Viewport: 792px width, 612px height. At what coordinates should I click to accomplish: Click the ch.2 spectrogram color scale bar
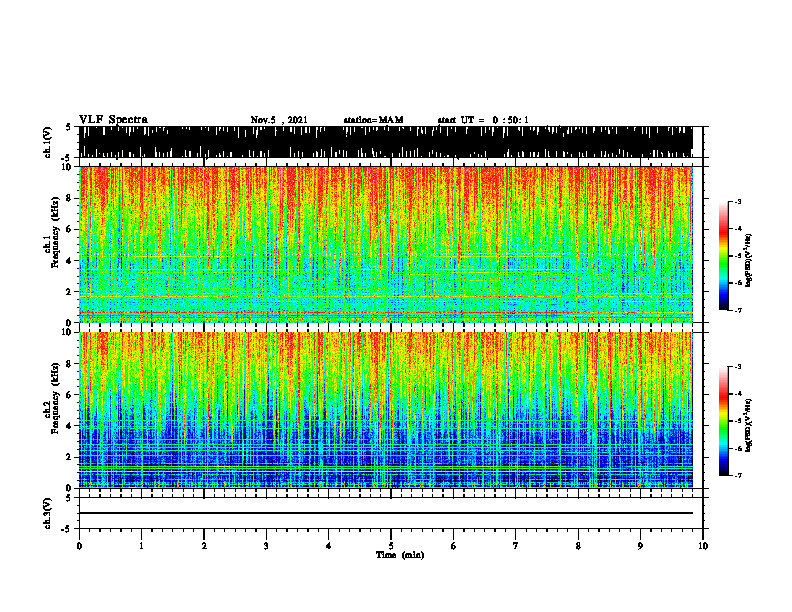(x=724, y=421)
